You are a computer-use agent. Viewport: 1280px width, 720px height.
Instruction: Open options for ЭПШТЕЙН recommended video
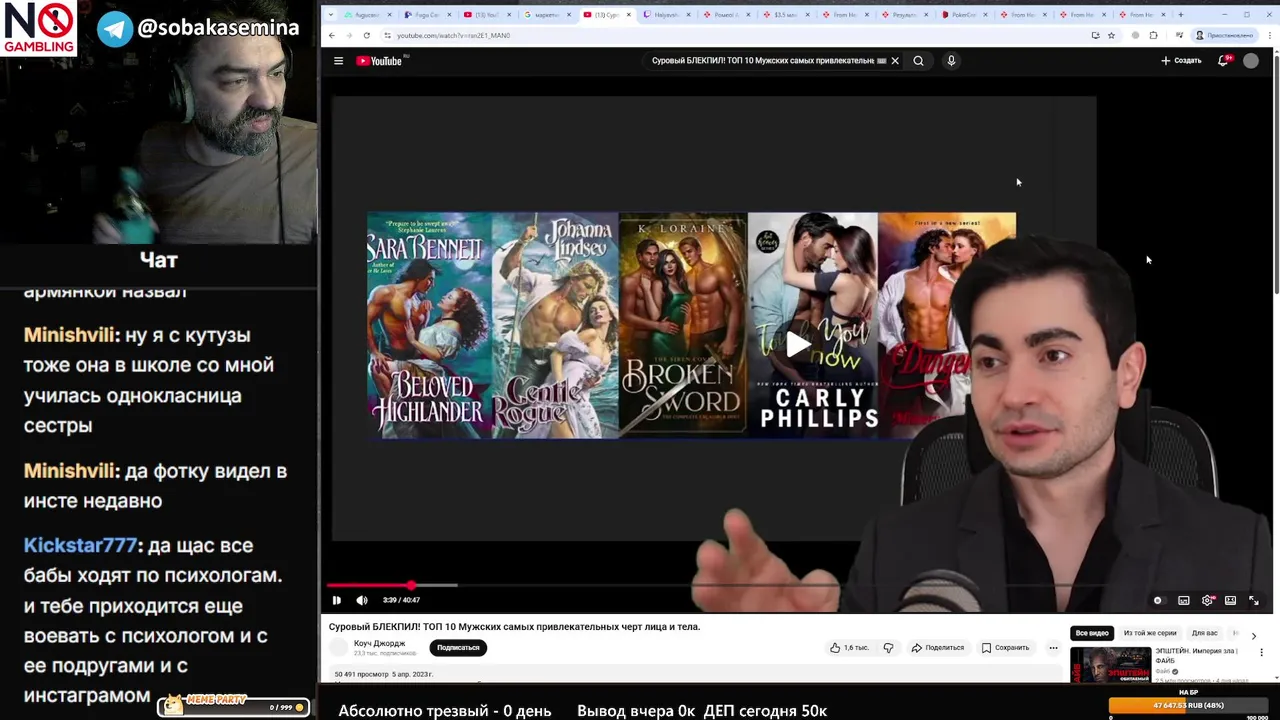pyautogui.click(x=1261, y=653)
